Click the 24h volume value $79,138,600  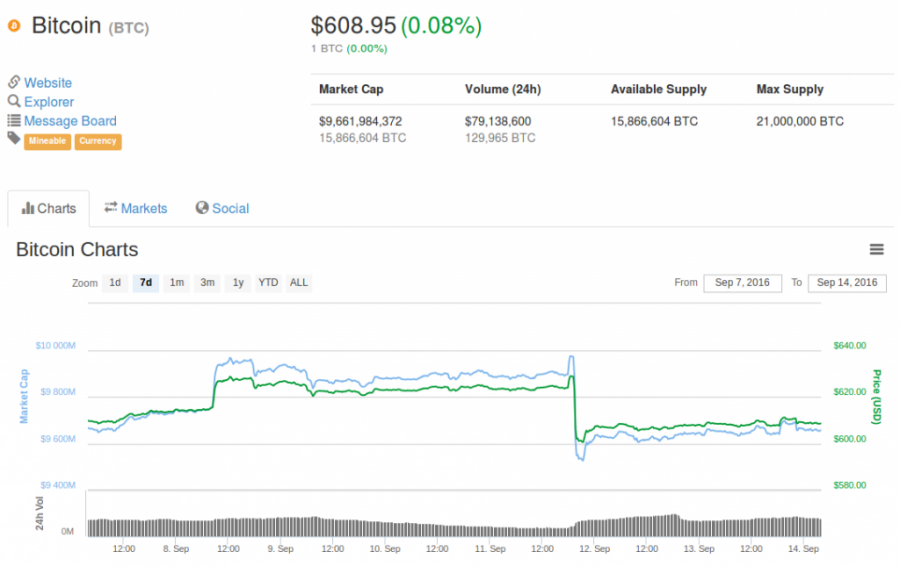(498, 121)
